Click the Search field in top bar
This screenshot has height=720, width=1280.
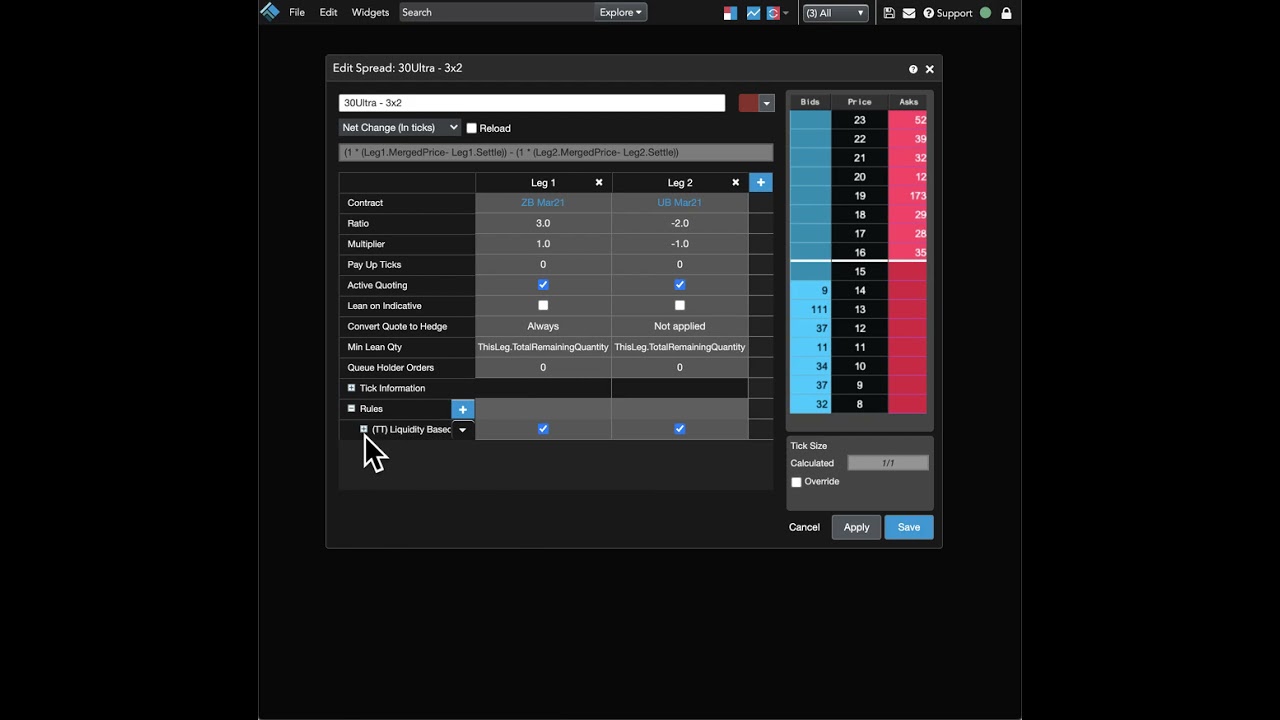coord(496,12)
